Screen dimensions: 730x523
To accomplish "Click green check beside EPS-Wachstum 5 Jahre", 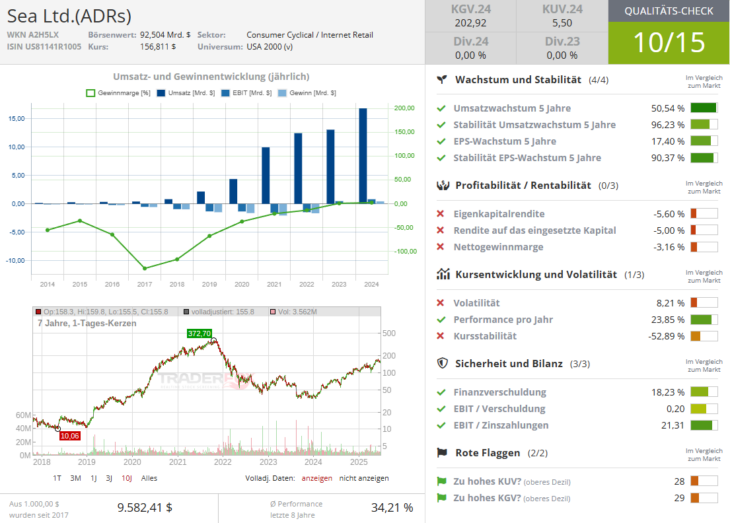I will [x=441, y=141].
